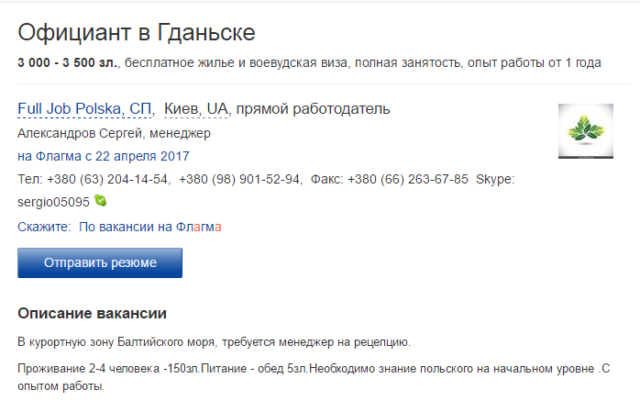The image size is (640, 412).
Task: Click the paragraph starting 'Проживание 2-4 человека'
Action: coord(313,377)
